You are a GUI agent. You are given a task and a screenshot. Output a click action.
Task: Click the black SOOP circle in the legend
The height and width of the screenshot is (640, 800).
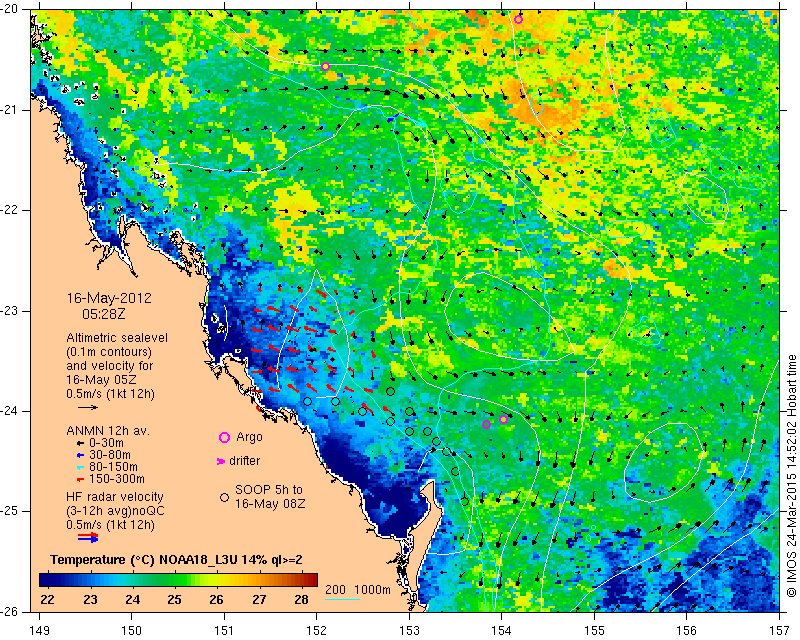(x=224, y=497)
